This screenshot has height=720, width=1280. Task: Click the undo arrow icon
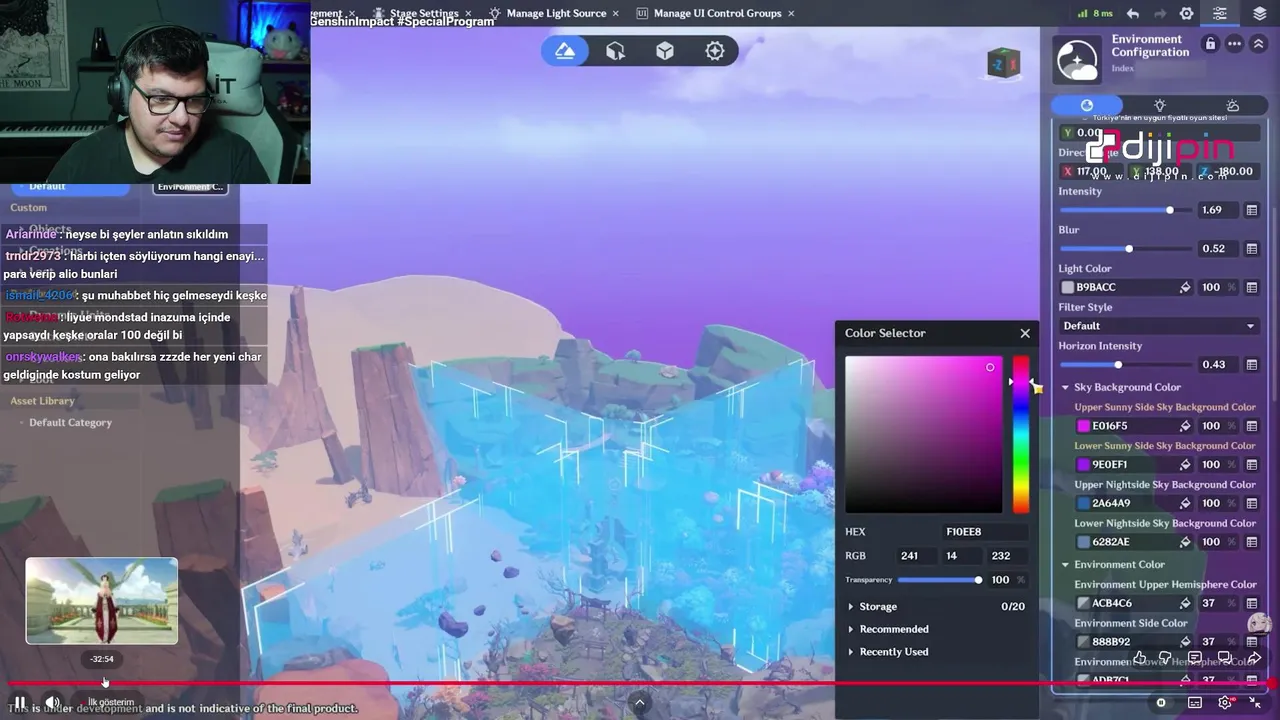1133,14
